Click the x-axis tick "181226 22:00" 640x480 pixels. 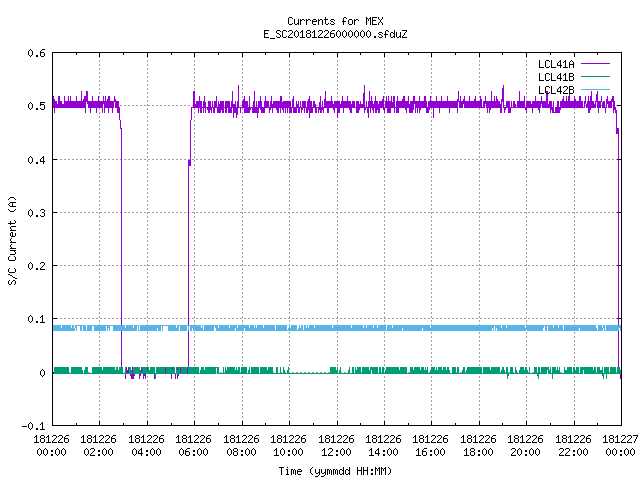point(573,446)
